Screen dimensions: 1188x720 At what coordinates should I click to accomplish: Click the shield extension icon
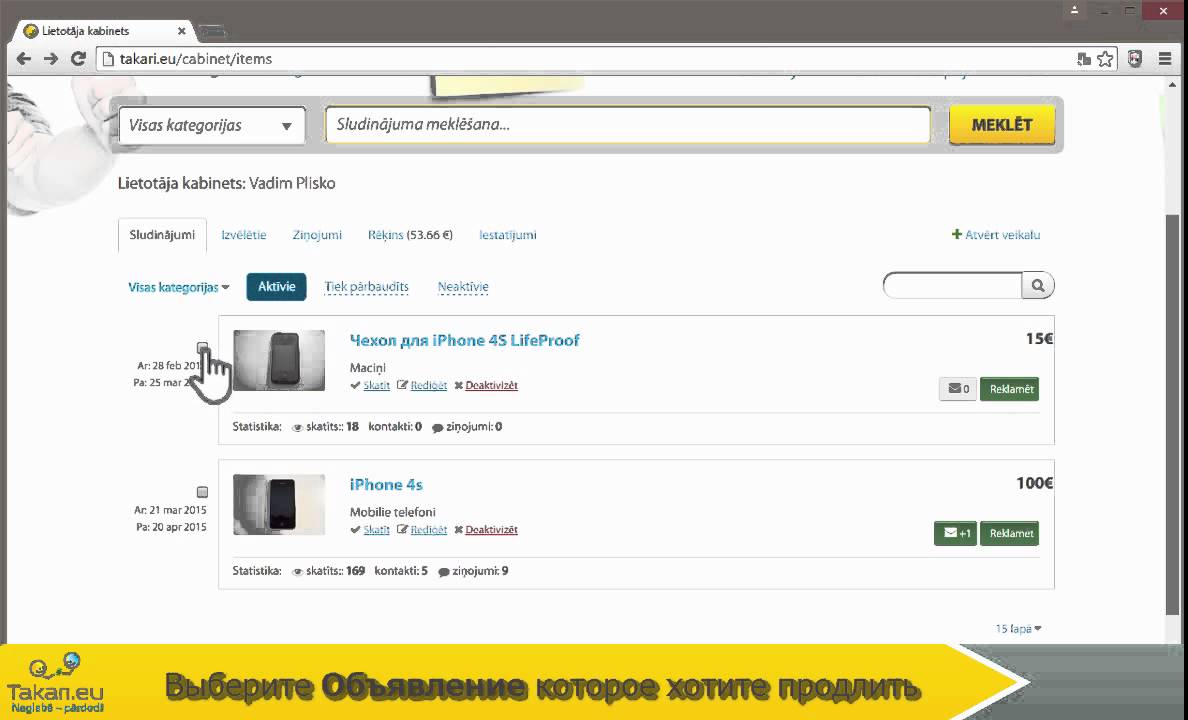1134,59
